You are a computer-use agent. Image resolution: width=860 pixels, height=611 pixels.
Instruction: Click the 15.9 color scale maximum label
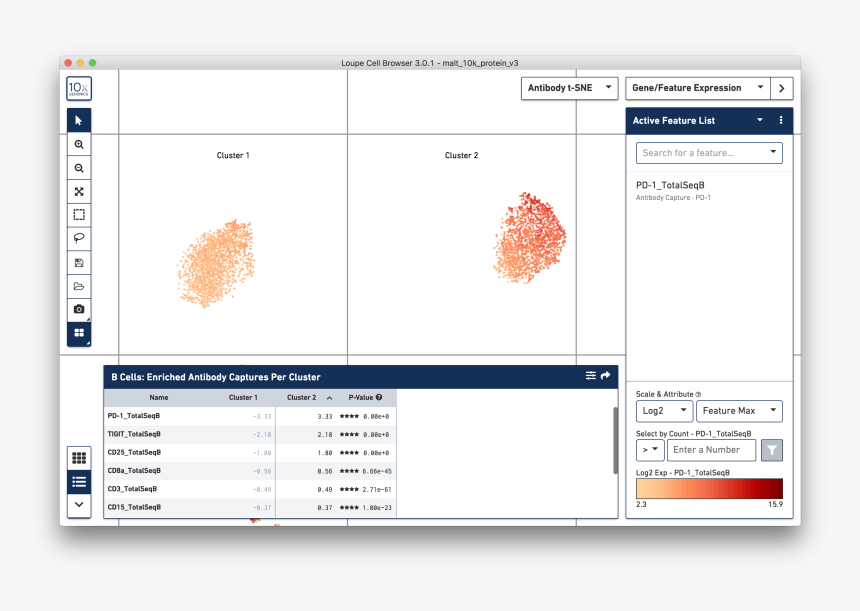tap(776, 505)
